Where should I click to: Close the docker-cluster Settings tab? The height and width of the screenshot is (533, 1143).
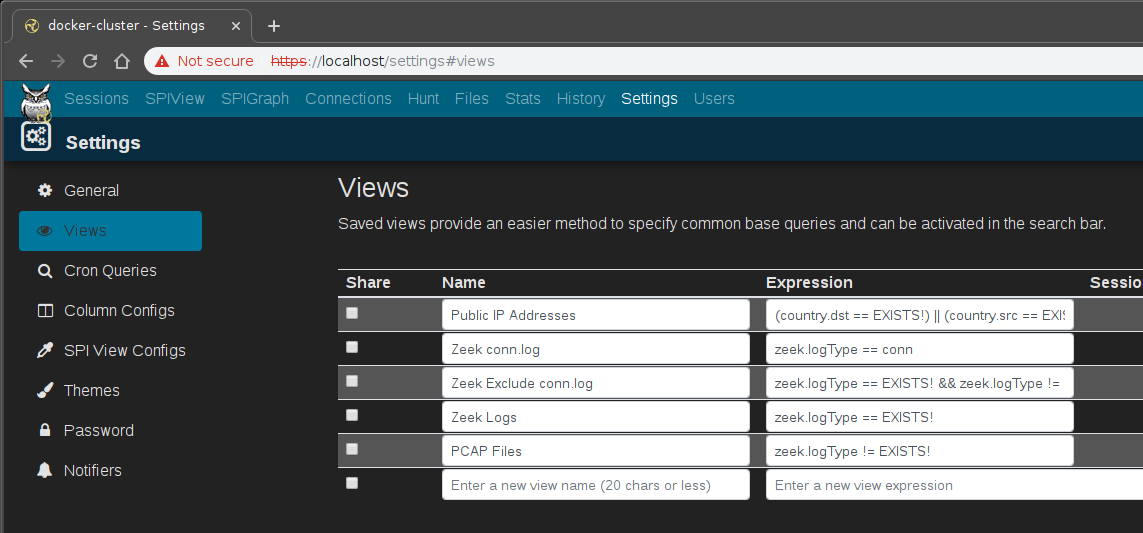(235, 26)
